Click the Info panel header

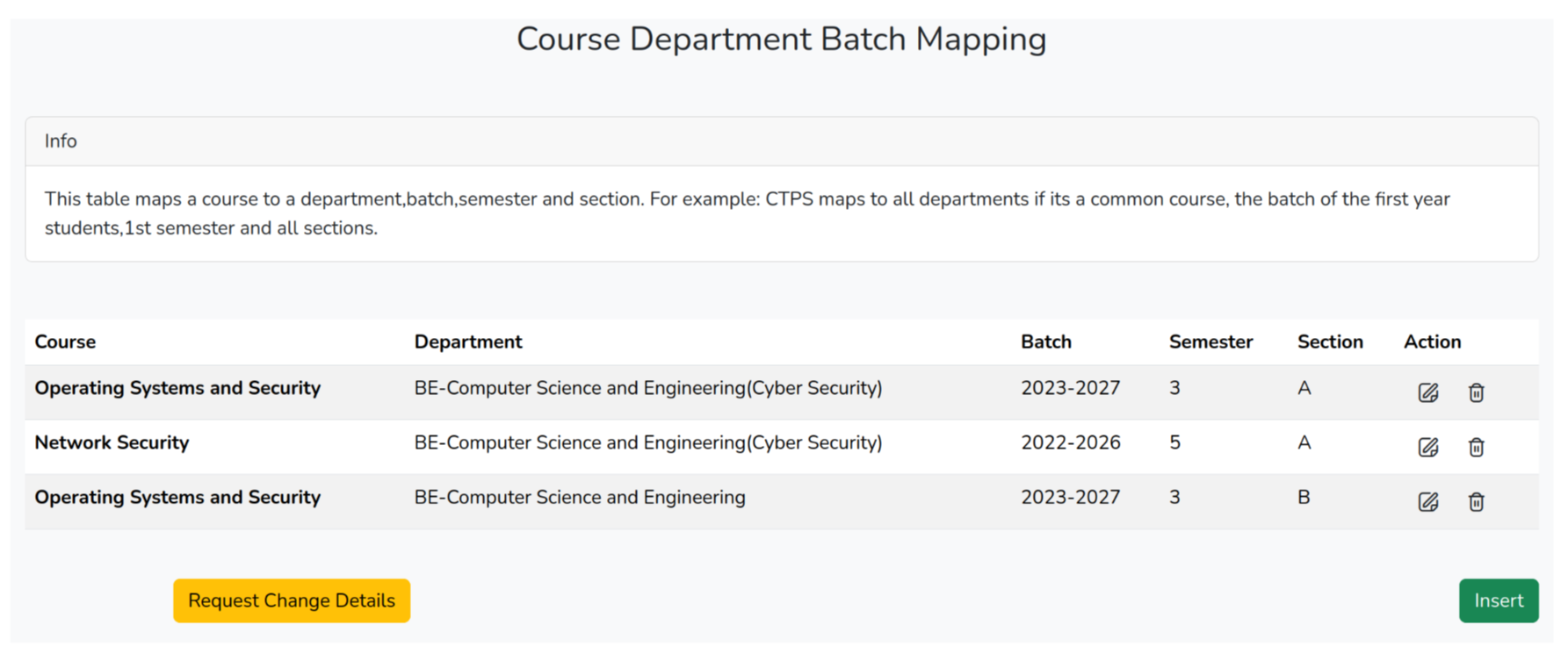tap(61, 141)
